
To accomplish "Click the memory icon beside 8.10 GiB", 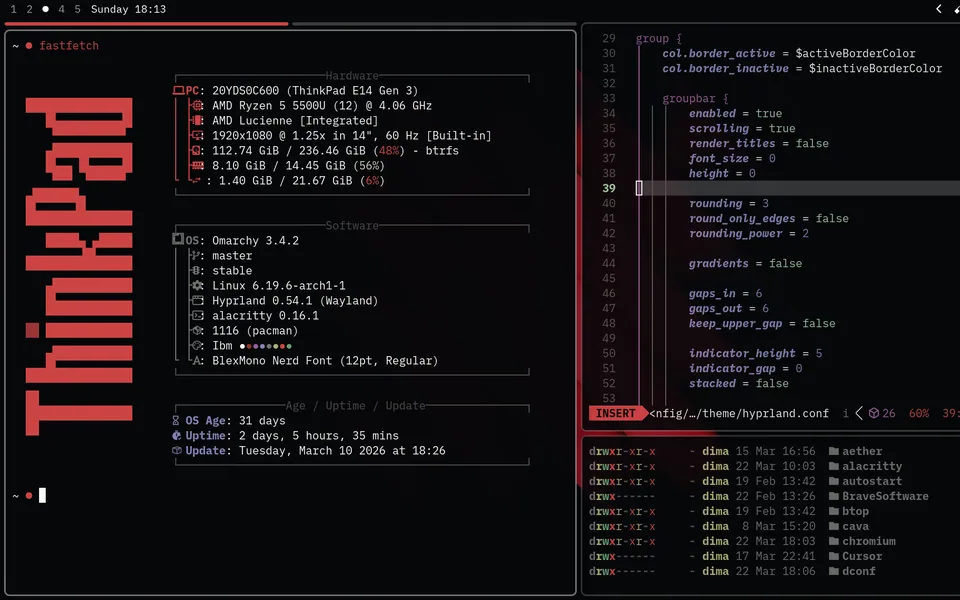I will click(x=197, y=165).
